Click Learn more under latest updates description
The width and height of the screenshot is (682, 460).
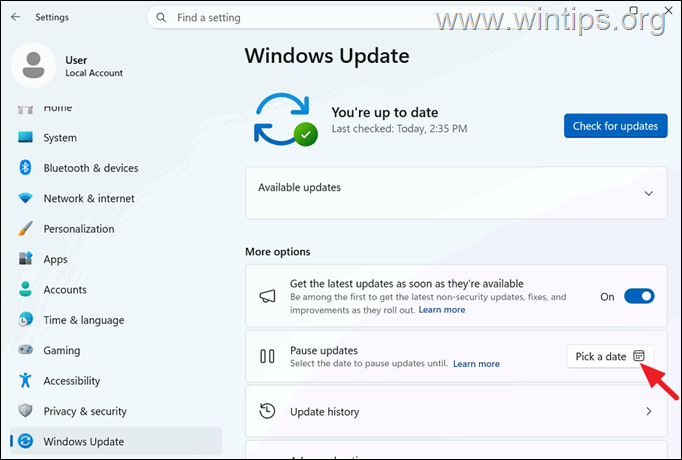click(x=442, y=310)
